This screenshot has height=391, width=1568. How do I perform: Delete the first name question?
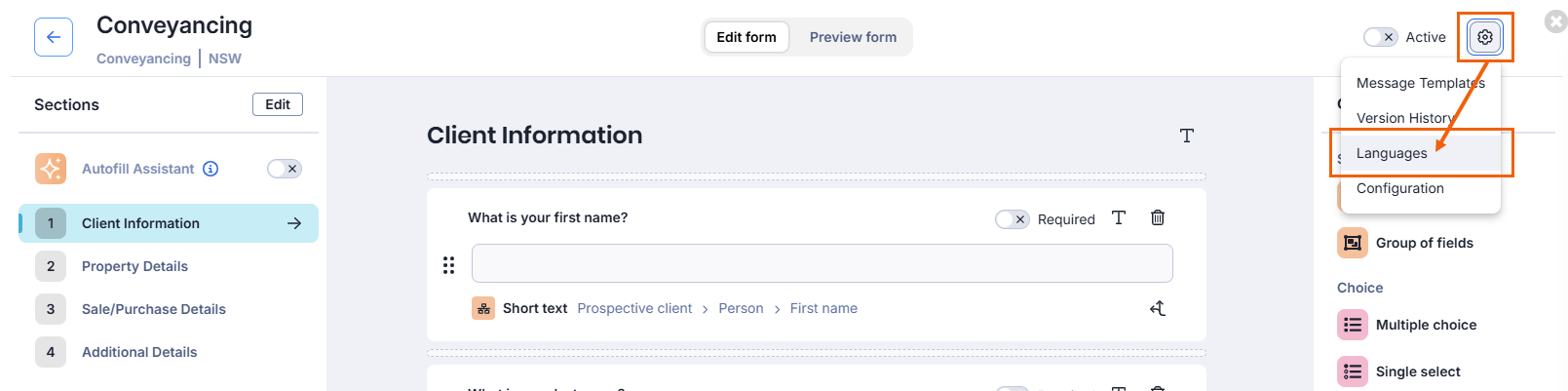pyautogui.click(x=1158, y=217)
